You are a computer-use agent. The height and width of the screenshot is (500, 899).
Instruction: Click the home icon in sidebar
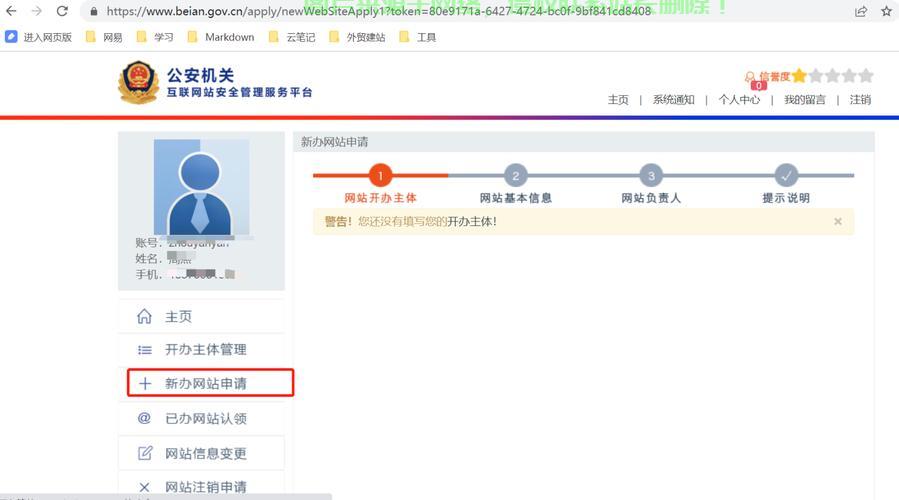pos(144,317)
